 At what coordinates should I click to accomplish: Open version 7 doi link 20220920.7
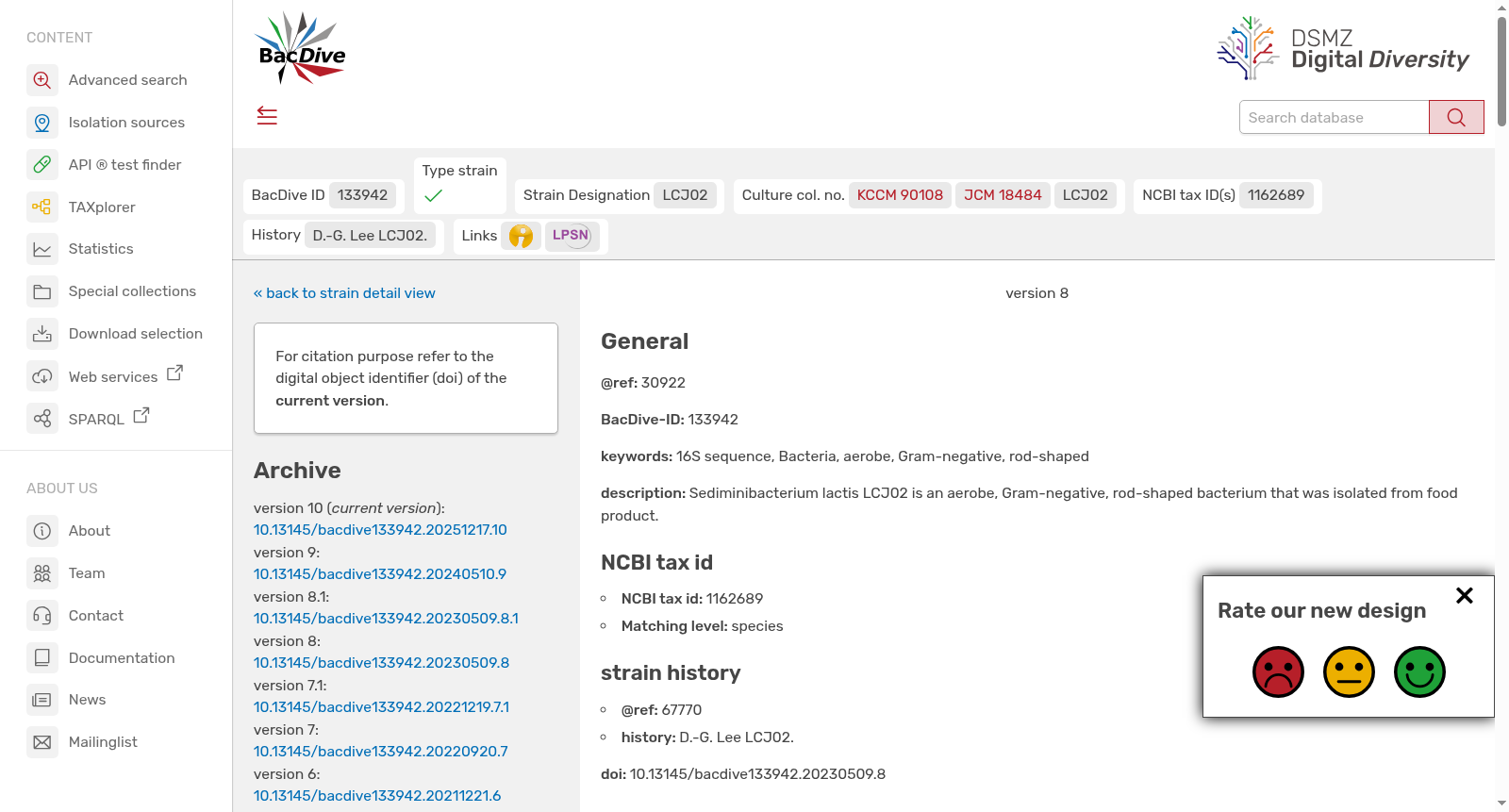(x=381, y=752)
